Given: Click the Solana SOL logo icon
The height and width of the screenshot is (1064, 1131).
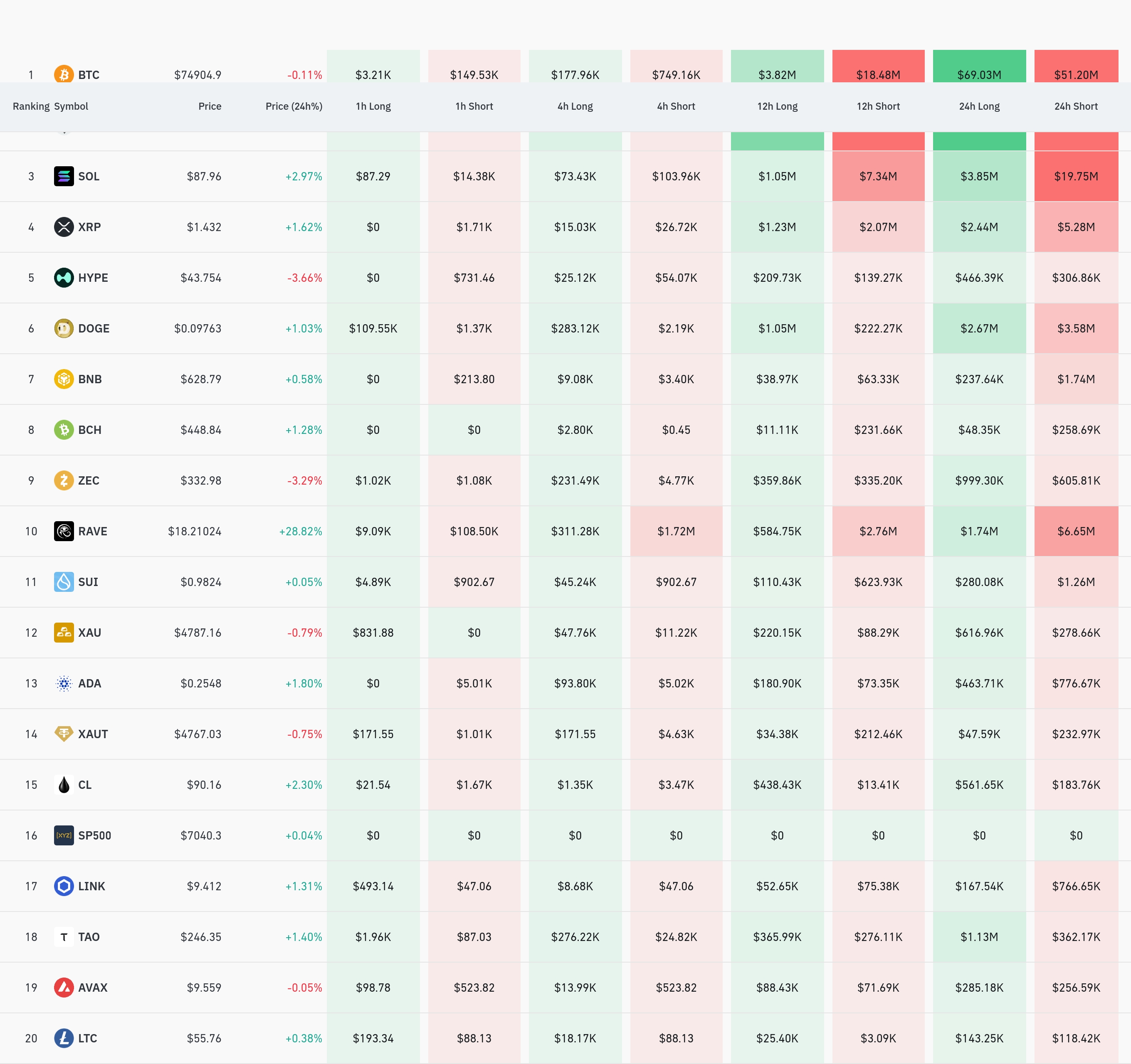Looking at the screenshot, I should [64, 176].
